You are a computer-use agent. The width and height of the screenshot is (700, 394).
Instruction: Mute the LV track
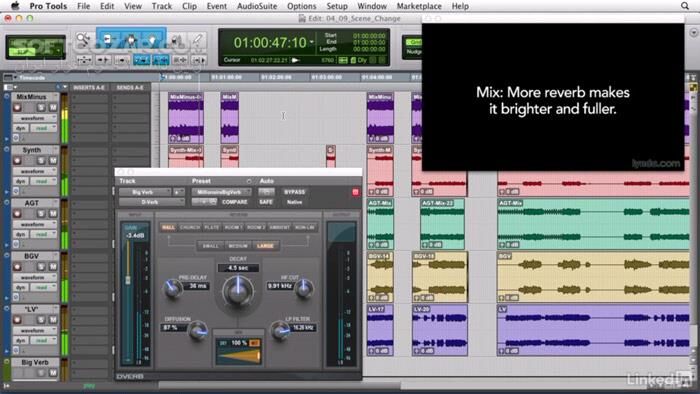pyautogui.click(x=53, y=320)
